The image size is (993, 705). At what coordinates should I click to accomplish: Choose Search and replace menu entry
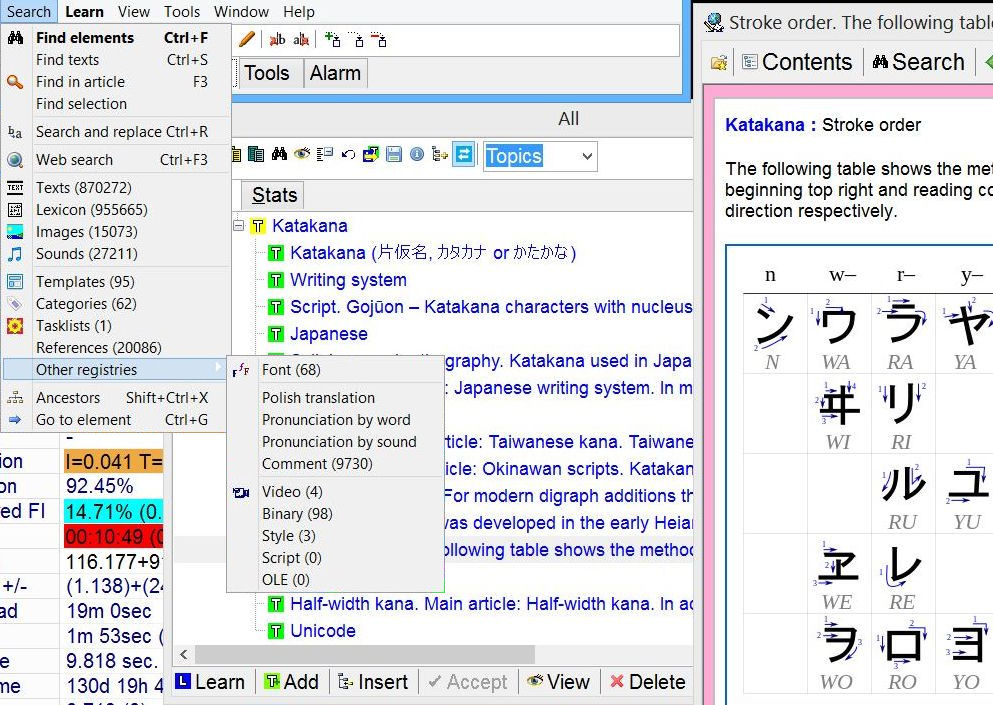tap(116, 132)
